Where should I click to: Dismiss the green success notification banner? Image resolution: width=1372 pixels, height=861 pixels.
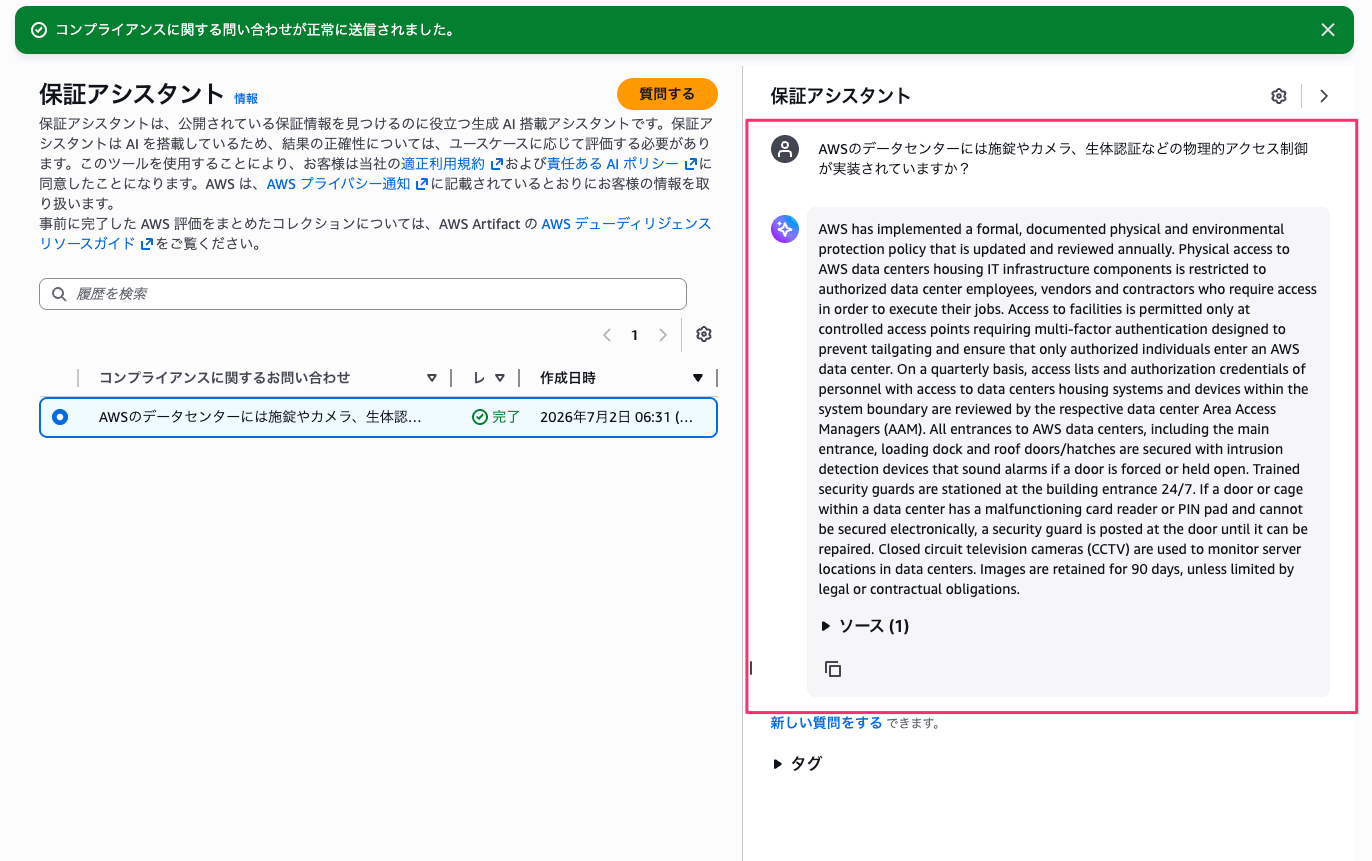coord(1328,30)
